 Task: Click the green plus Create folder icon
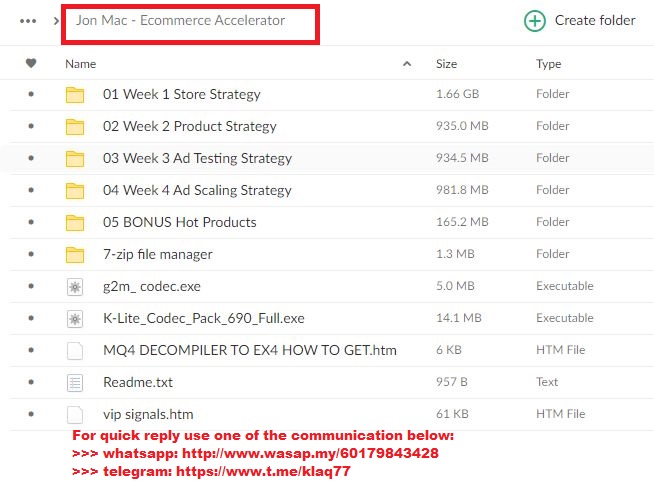[535, 21]
